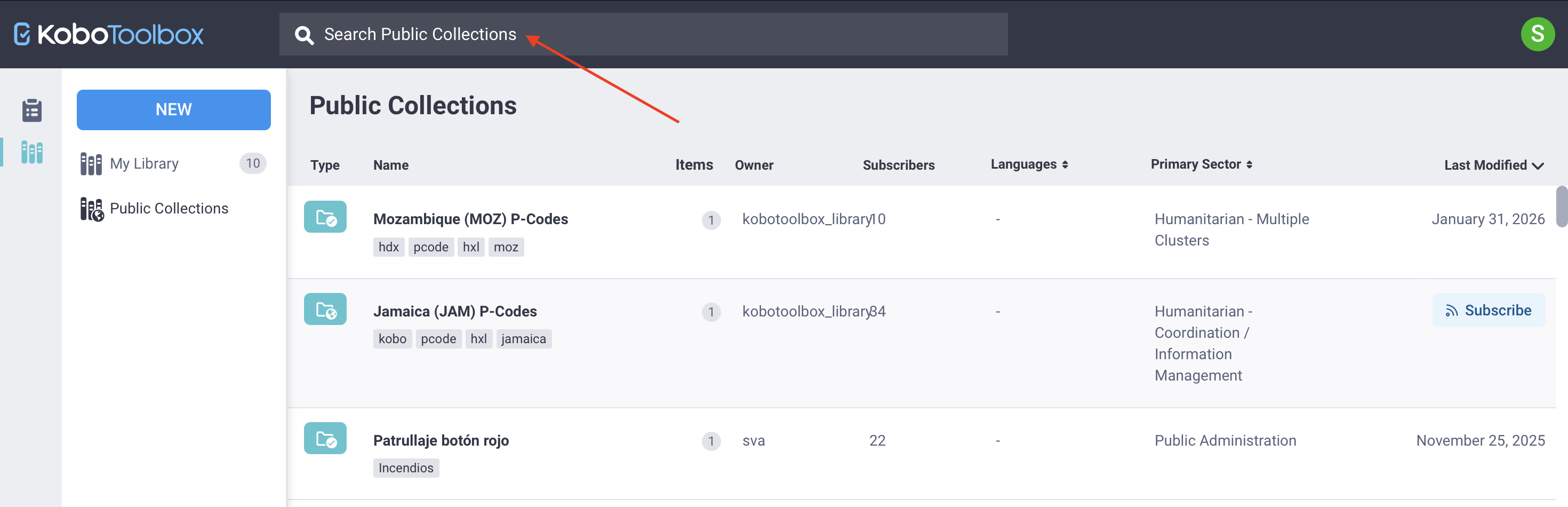Click the Patrullaje botón rojo folder icon
1568x507 pixels.
click(x=325, y=438)
